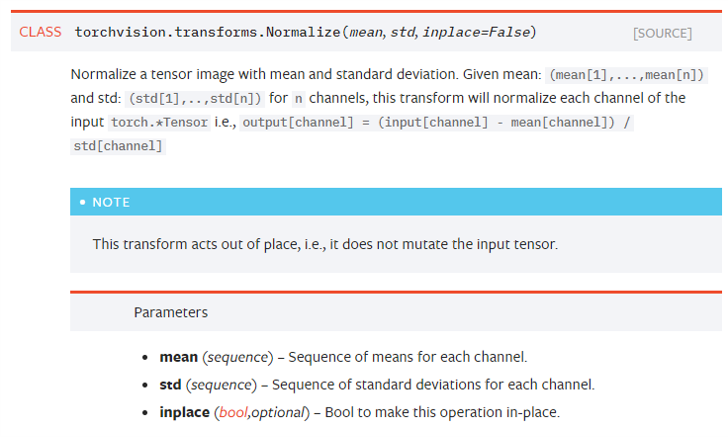Viewport: 728px width, 437px height.
Task: Click the 'std[channel]' code block
Action: 118,146
